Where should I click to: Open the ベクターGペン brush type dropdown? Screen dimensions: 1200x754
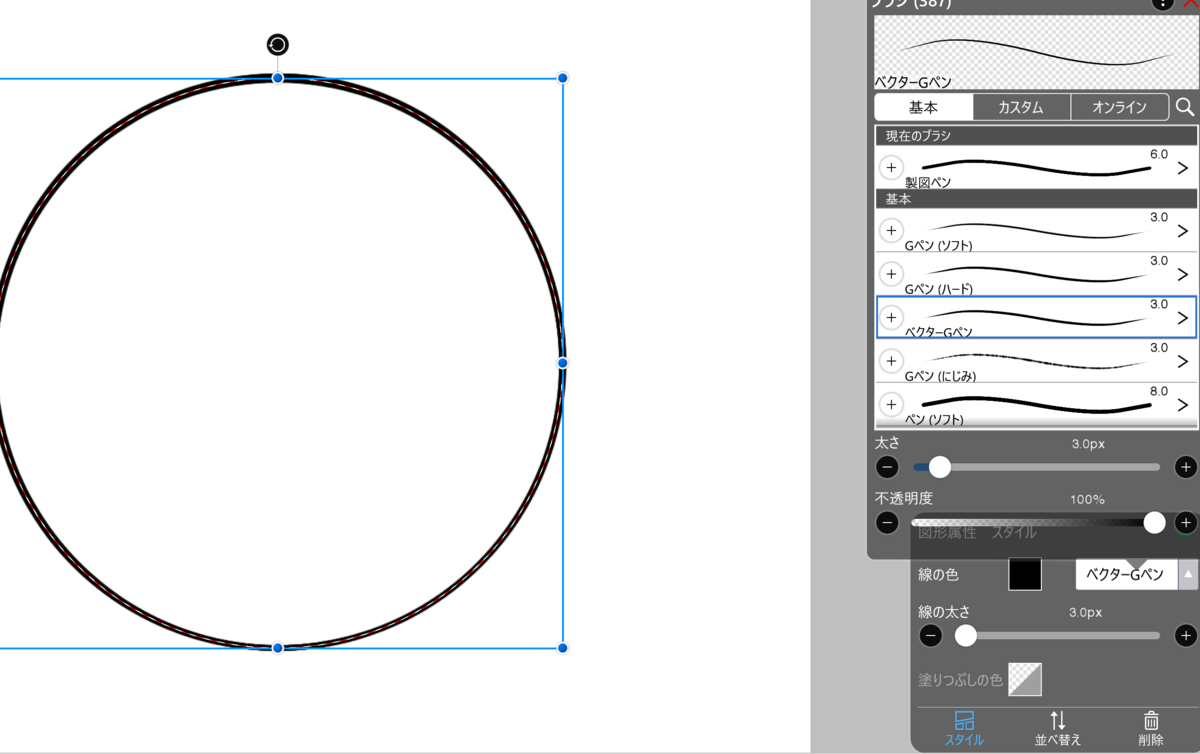coord(1126,575)
